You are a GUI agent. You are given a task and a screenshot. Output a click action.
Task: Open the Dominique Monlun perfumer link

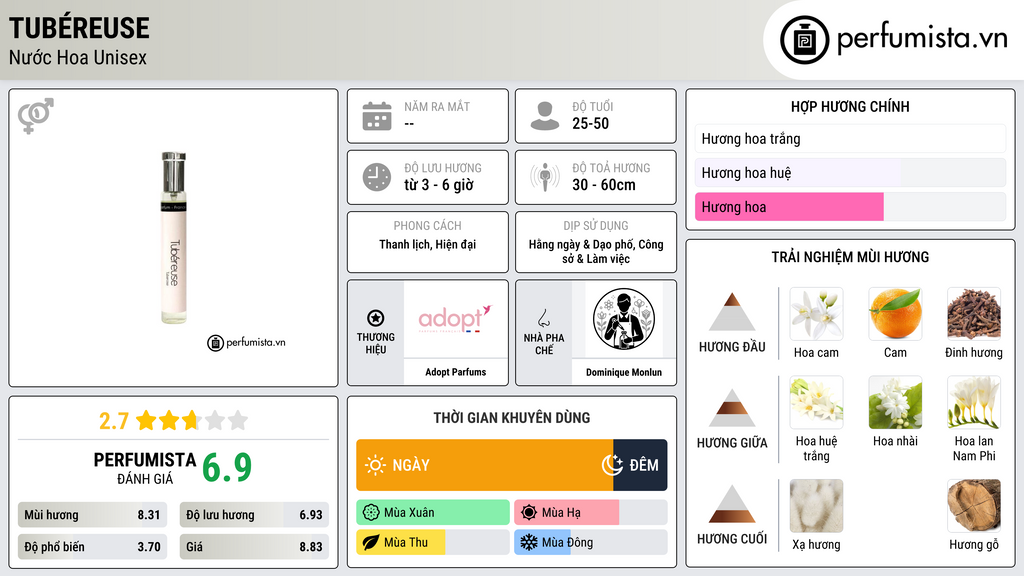click(x=624, y=372)
